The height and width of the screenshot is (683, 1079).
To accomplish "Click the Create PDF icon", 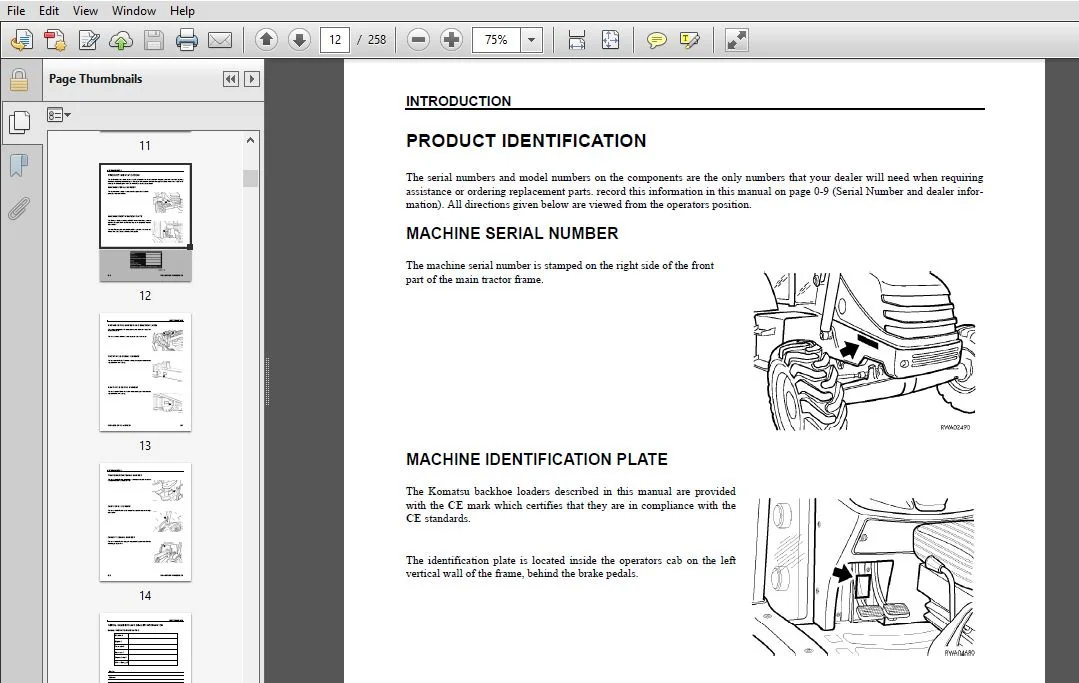I will click(55, 40).
